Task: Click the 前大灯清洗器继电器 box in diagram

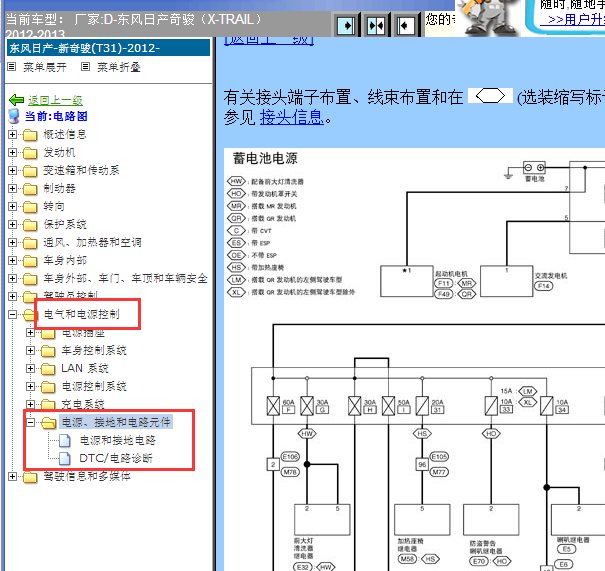Action: 322,520
